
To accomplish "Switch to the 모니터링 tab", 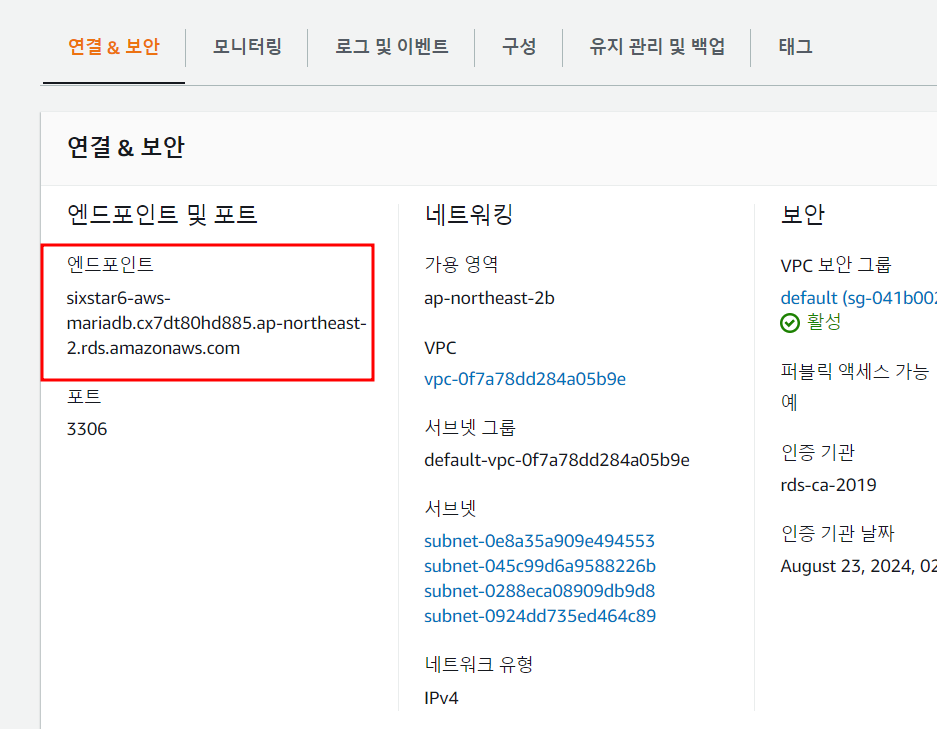I will tap(247, 47).
